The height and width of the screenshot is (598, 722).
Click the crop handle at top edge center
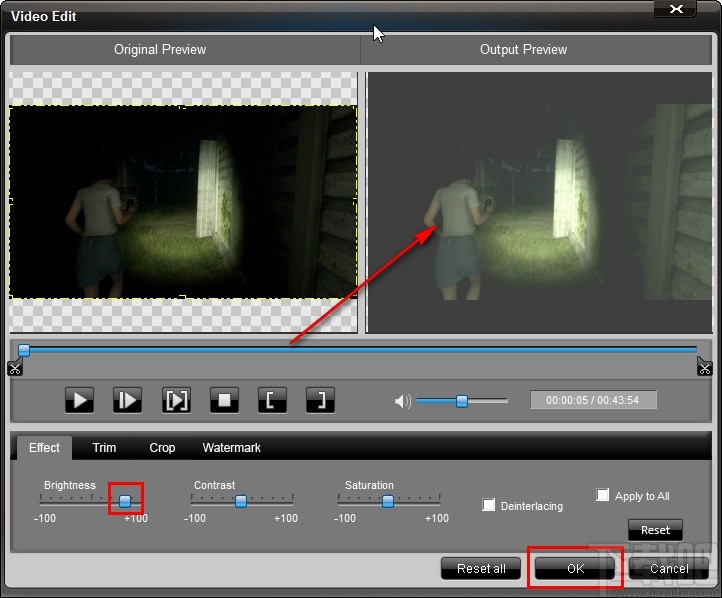coord(183,107)
